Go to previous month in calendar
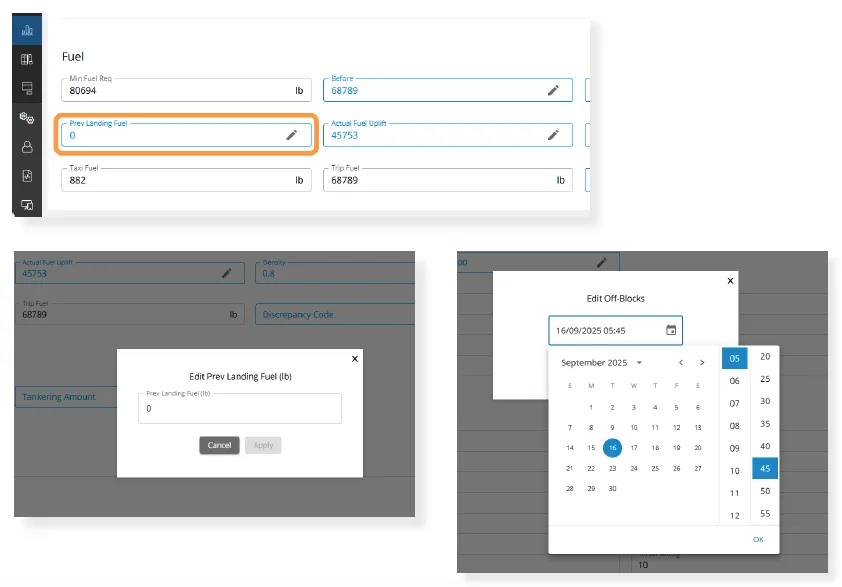The width and height of the screenshot is (842, 587). tap(681, 363)
